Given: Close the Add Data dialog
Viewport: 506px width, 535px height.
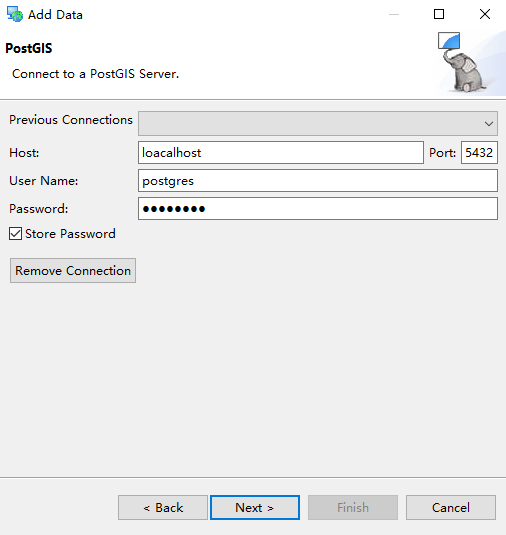Looking at the screenshot, I should coord(485,14).
